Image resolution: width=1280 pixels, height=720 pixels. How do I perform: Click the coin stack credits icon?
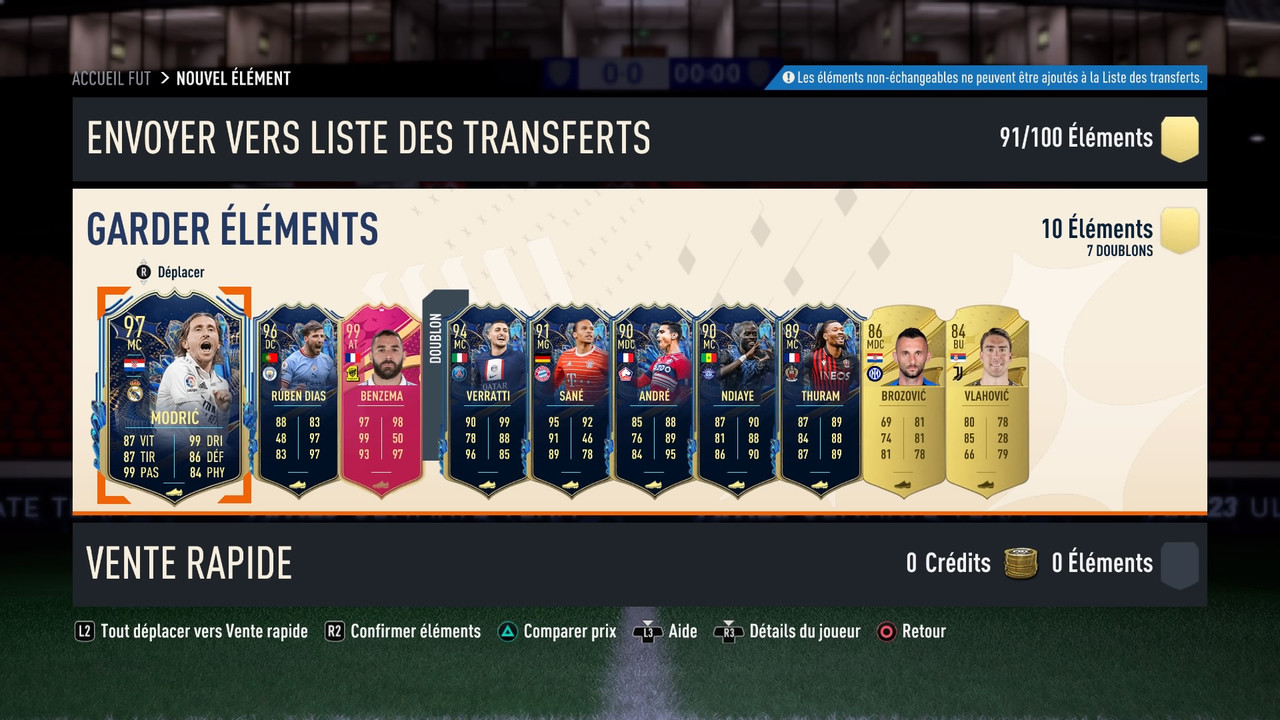(1021, 563)
